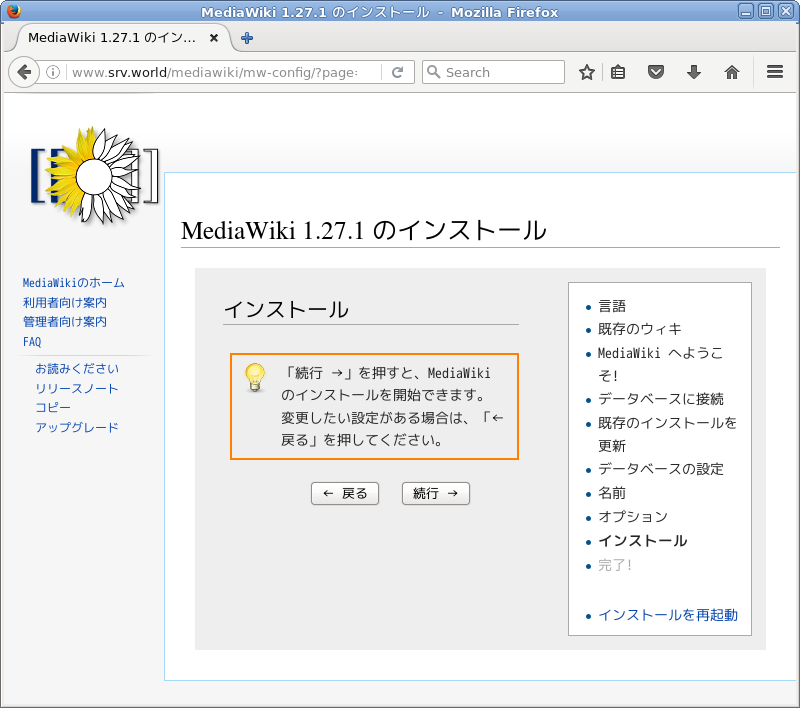Click the 言語 step in the list
This screenshot has height=708, width=800.
[x=612, y=306]
